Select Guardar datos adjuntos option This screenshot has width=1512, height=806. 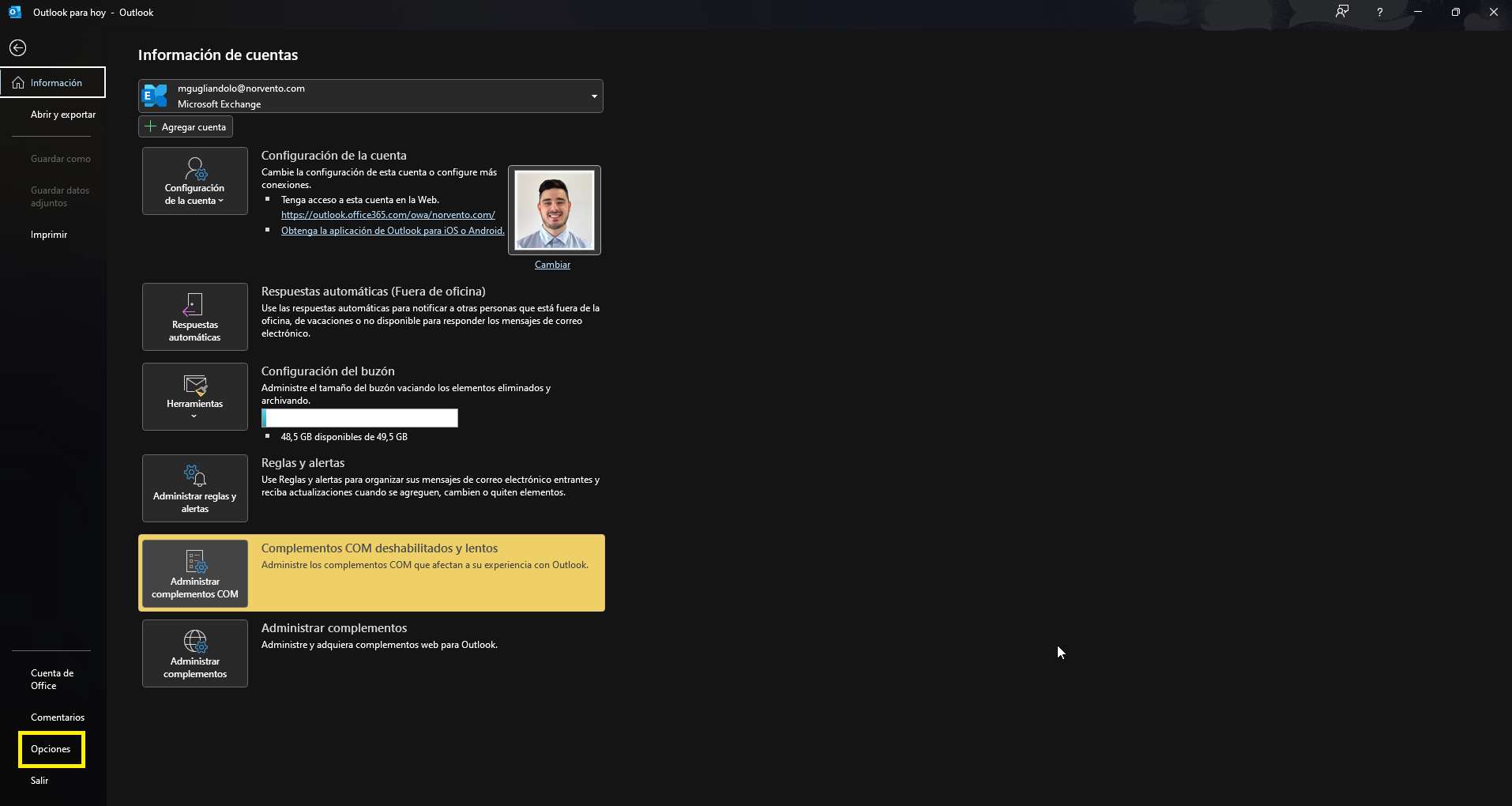click(x=60, y=197)
